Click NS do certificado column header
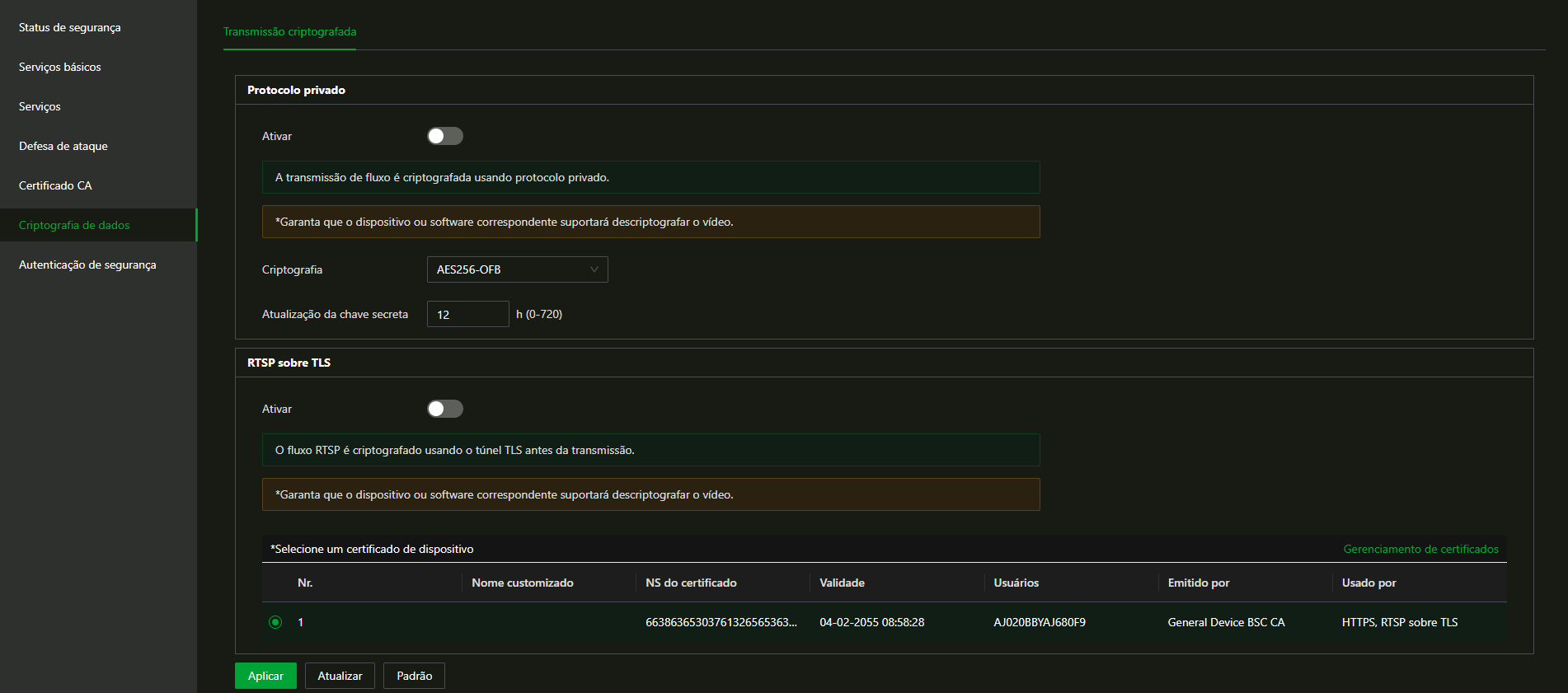Viewport: 1568px width, 693px height. coord(691,583)
